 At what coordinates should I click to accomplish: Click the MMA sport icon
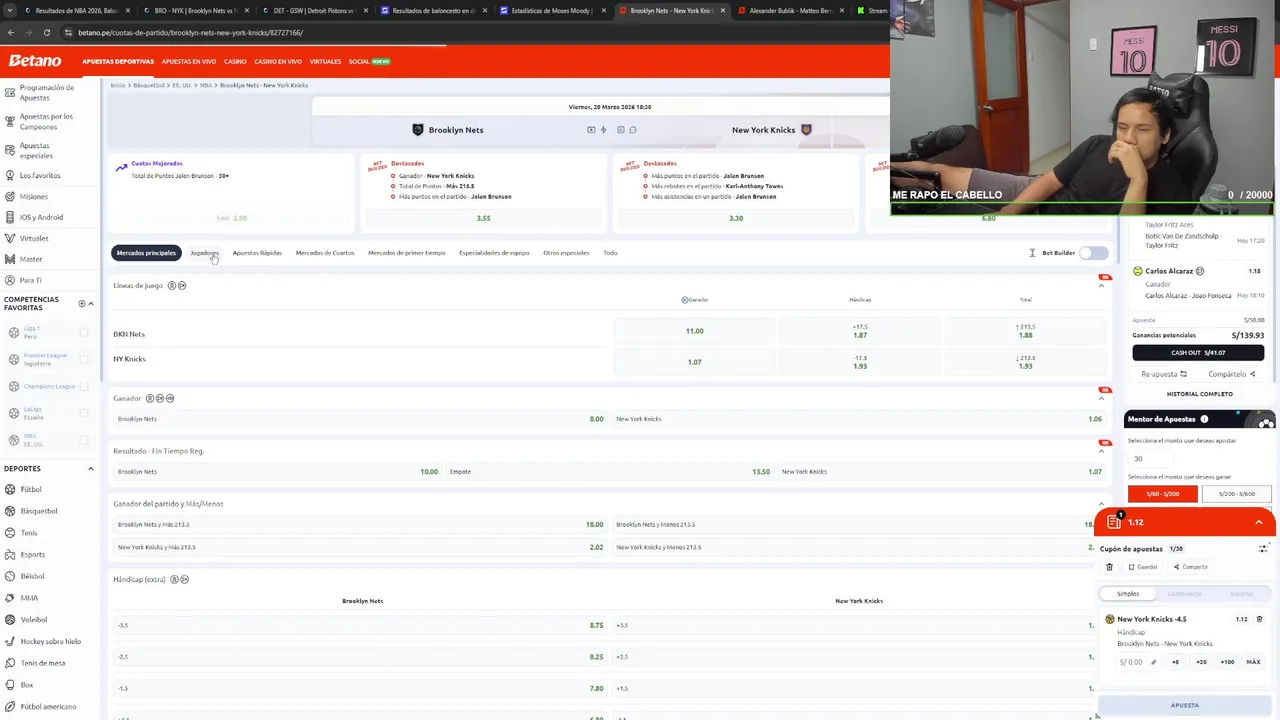[x=10, y=598]
